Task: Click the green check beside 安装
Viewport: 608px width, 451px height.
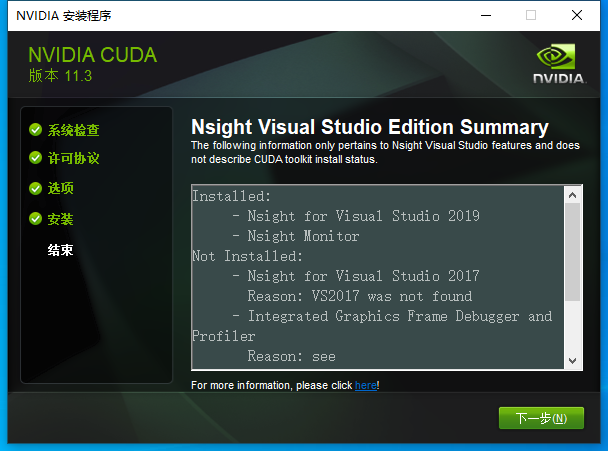Action: point(35,219)
